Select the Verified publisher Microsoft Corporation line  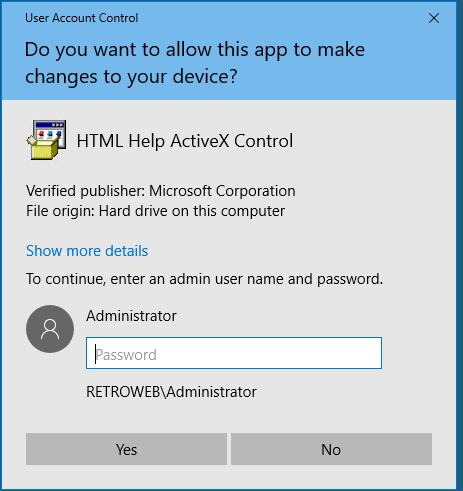[161, 191]
